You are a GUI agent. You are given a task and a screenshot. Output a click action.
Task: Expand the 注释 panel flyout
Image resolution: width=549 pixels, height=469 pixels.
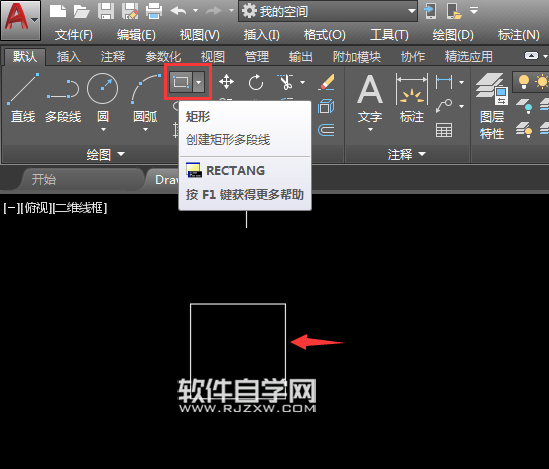point(406,154)
